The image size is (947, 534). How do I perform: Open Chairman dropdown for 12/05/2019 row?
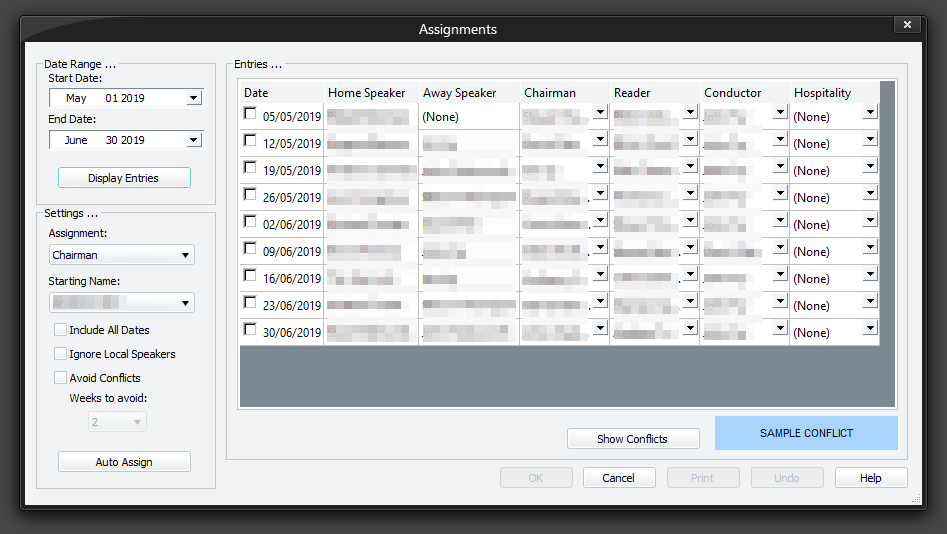[x=600, y=140]
